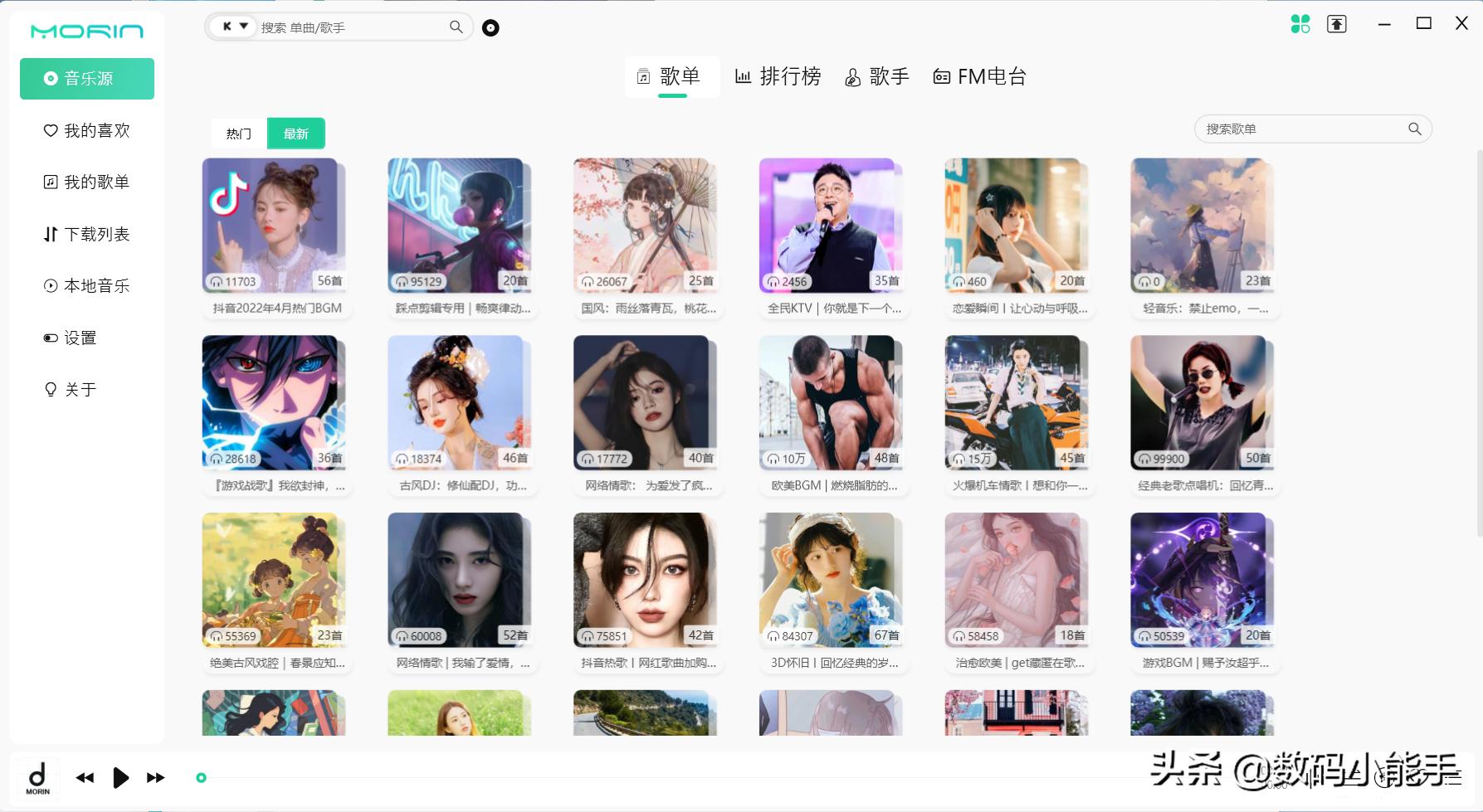Open the 下载列表 download list
Screen dimensions: 1483x812
pos(86,234)
